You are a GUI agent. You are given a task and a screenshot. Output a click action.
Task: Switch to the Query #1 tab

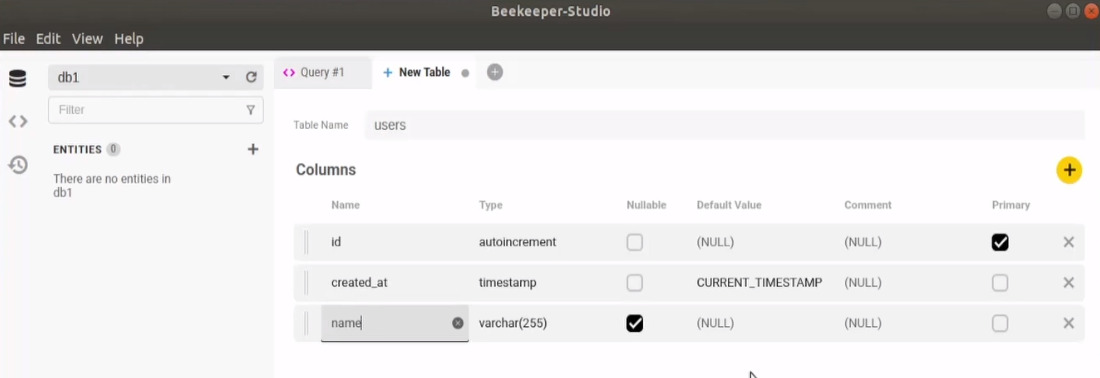pyautogui.click(x=322, y=72)
